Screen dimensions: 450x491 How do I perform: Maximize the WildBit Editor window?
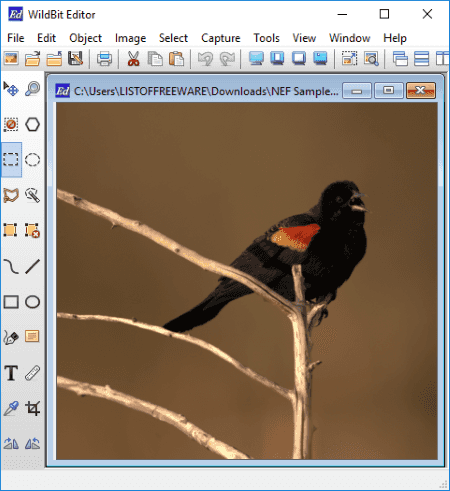click(x=384, y=14)
